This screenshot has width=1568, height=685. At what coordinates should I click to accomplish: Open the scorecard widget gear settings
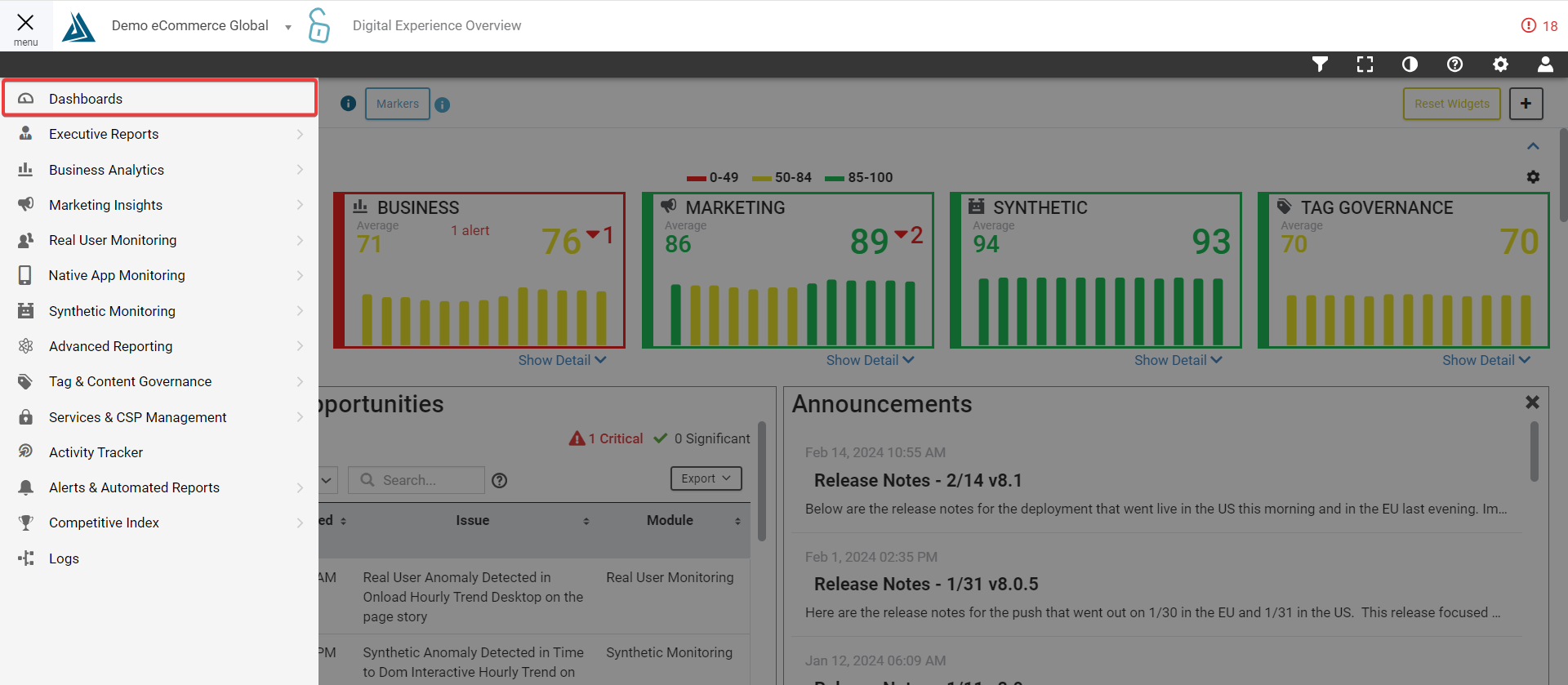point(1533,177)
